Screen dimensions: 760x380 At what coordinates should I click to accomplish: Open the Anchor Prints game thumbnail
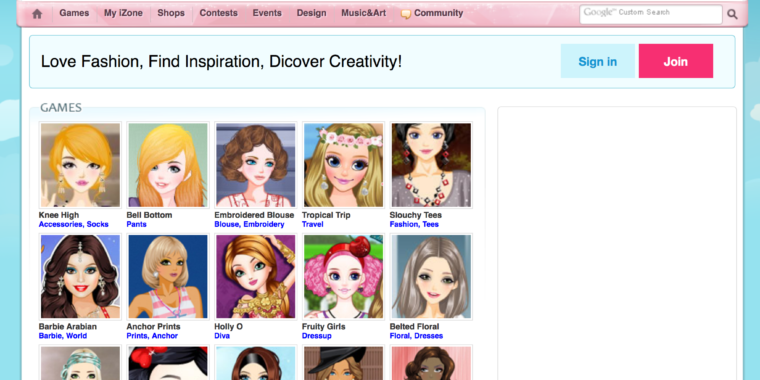pos(168,277)
